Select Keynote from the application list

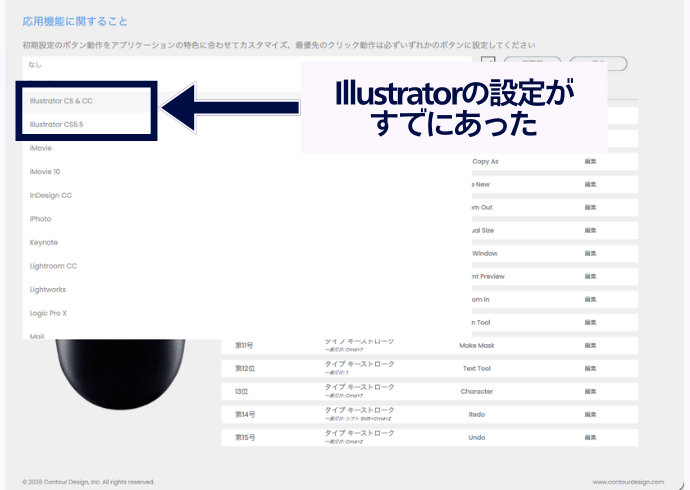pyautogui.click(x=44, y=243)
